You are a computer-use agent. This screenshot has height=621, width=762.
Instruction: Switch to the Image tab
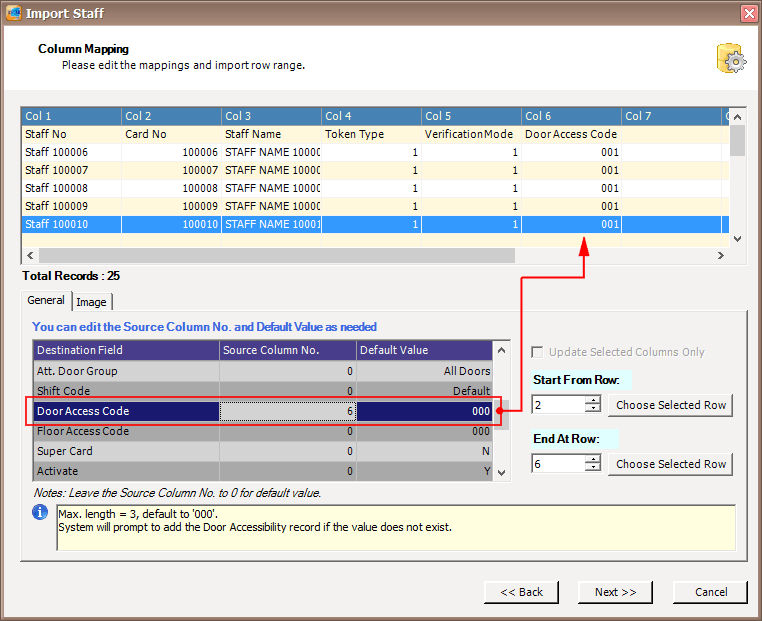pyautogui.click(x=91, y=302)
